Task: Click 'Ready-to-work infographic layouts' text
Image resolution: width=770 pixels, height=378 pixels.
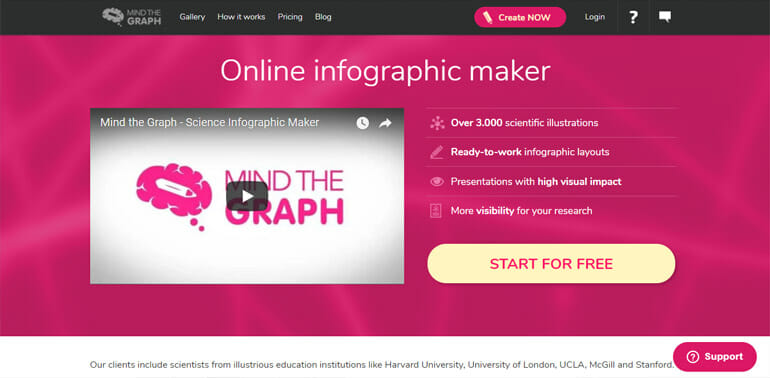Action: (530, 152)
